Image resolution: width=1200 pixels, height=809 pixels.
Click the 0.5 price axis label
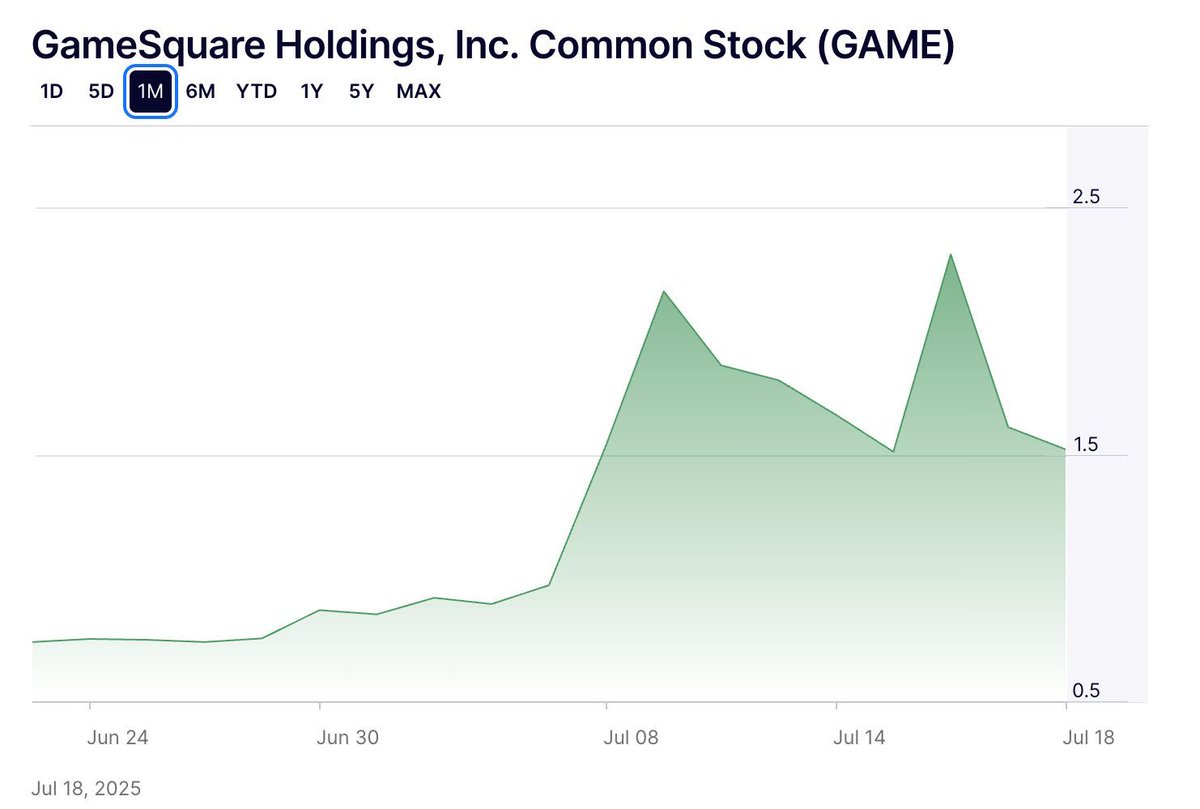coord(1086,691)
